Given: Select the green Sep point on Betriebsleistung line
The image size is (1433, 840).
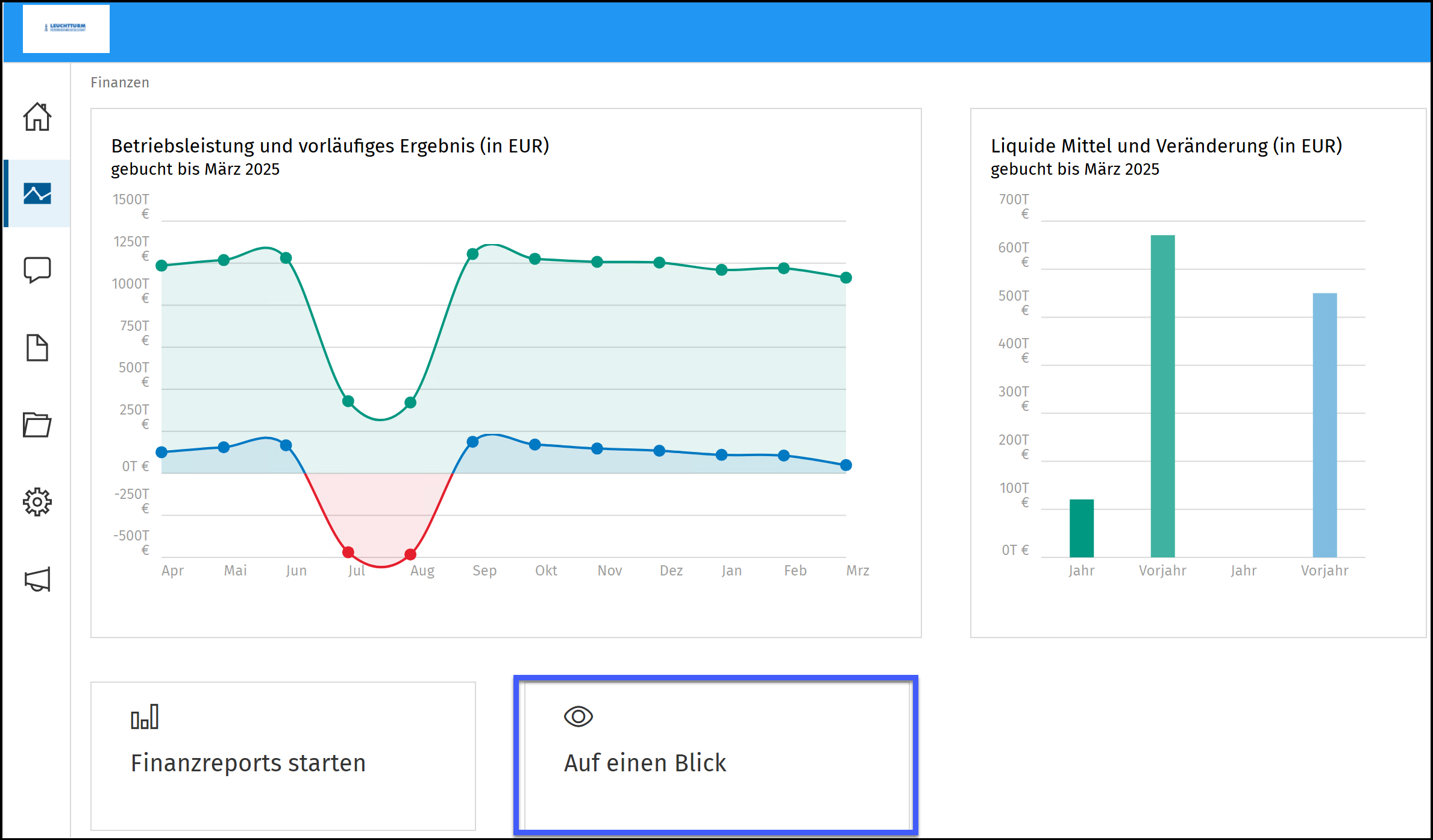Looking at the screenshot, I should point(473,254).
